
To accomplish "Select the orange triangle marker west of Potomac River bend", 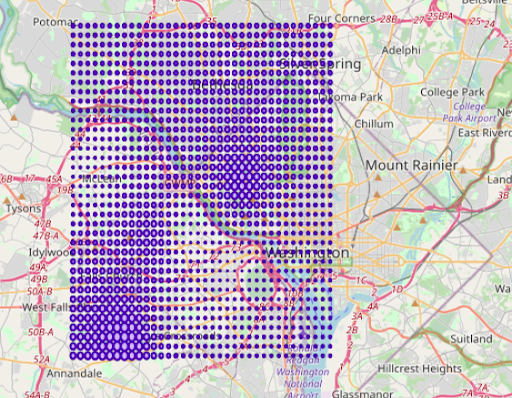I will tap(14, 117).
